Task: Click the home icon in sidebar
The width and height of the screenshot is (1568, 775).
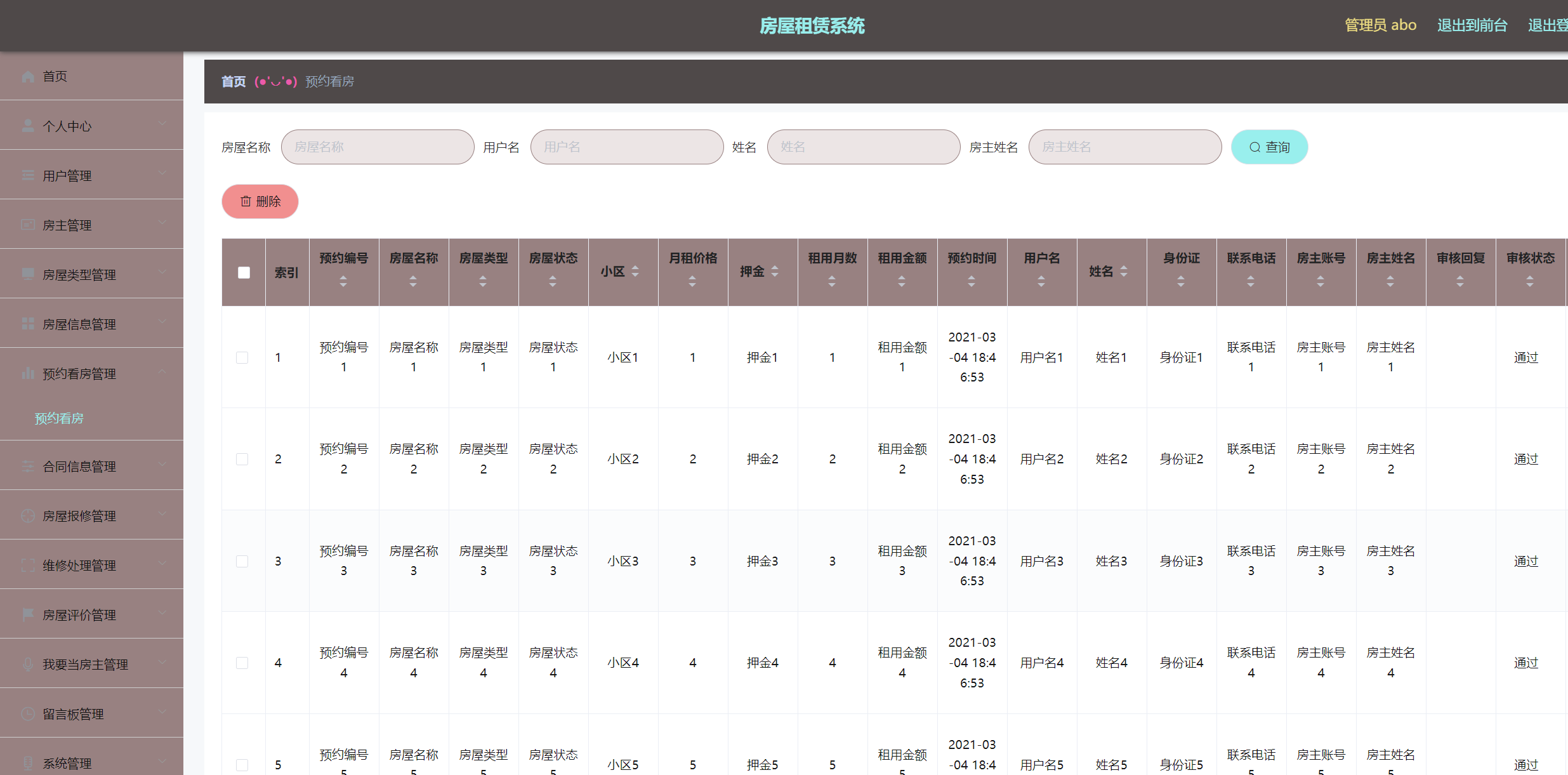Action: tap(28, 77)
